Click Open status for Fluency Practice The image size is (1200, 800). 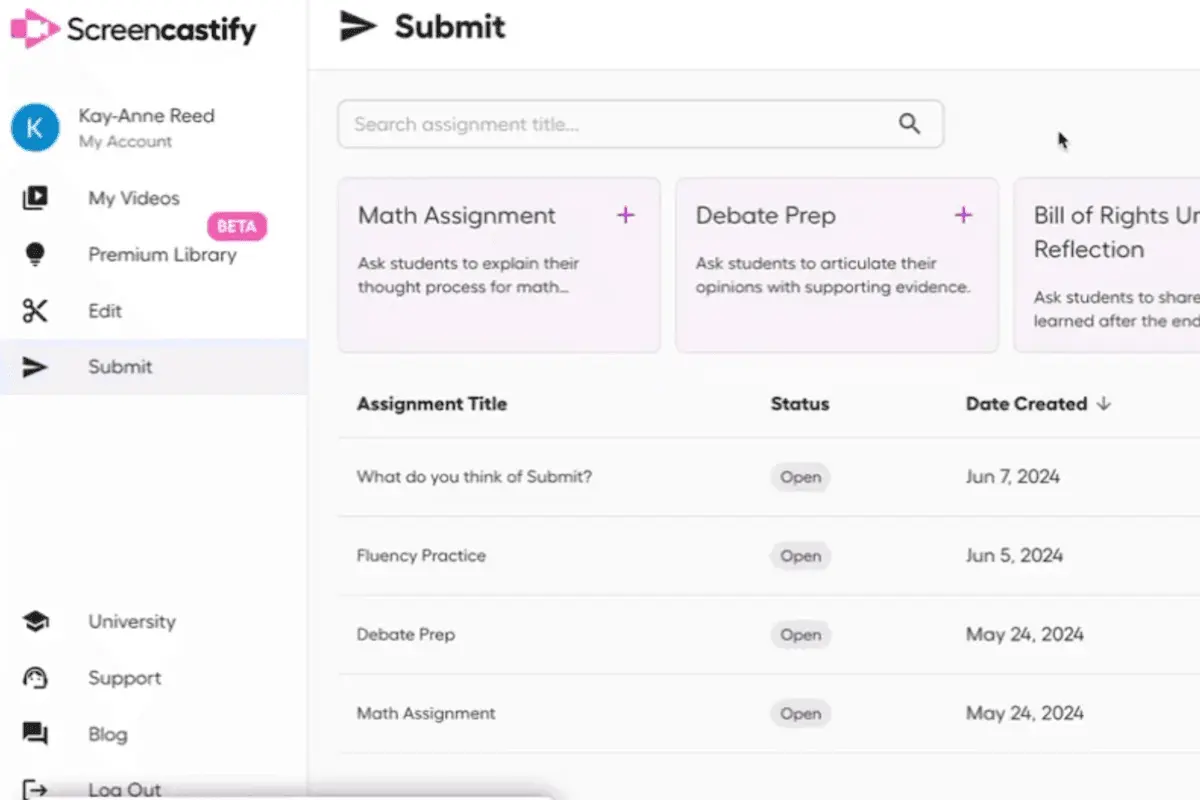[x=800, y=556]
